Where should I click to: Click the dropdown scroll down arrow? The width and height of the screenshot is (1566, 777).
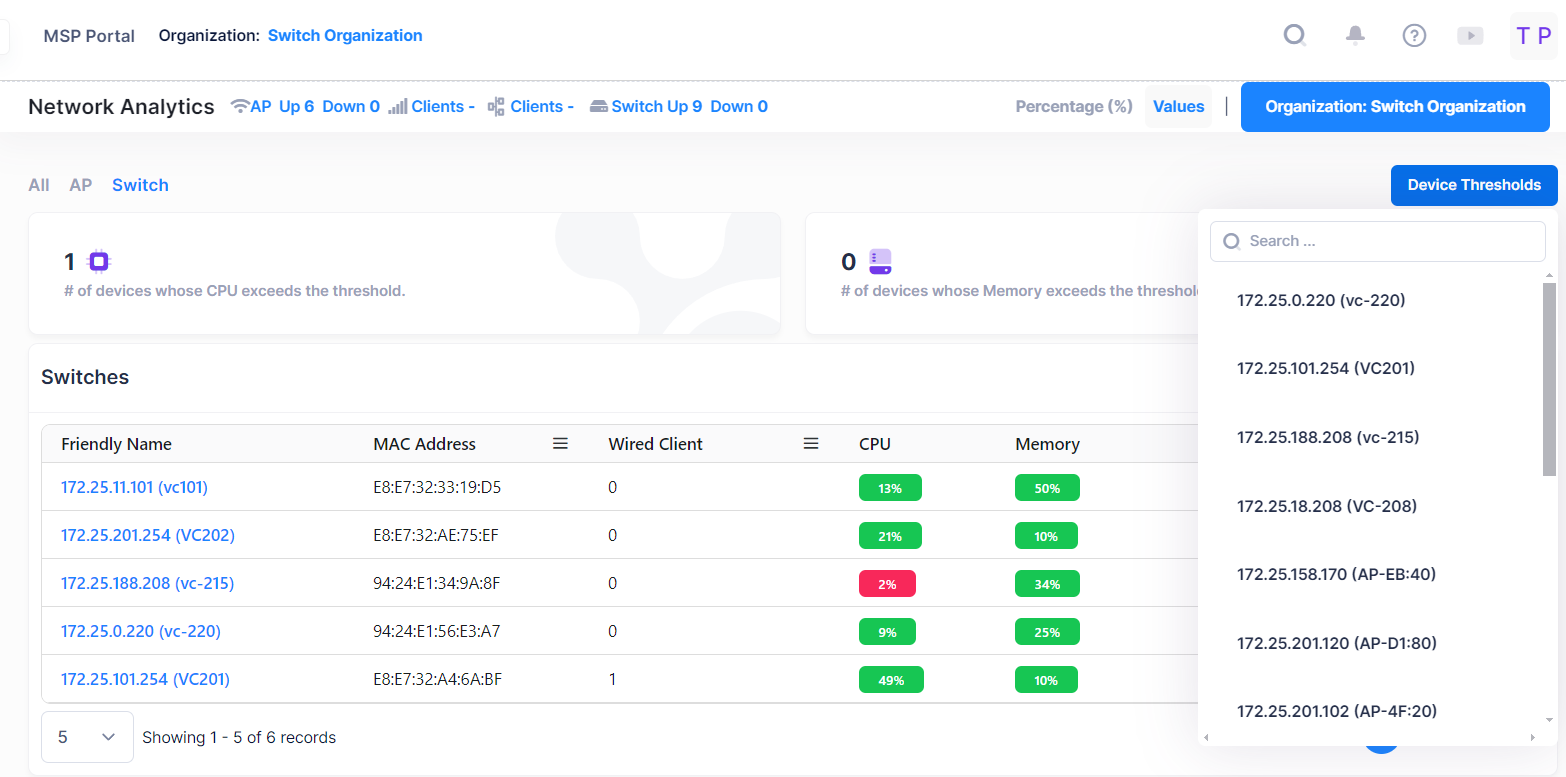pyautogui.click(x=1550, y=719)
